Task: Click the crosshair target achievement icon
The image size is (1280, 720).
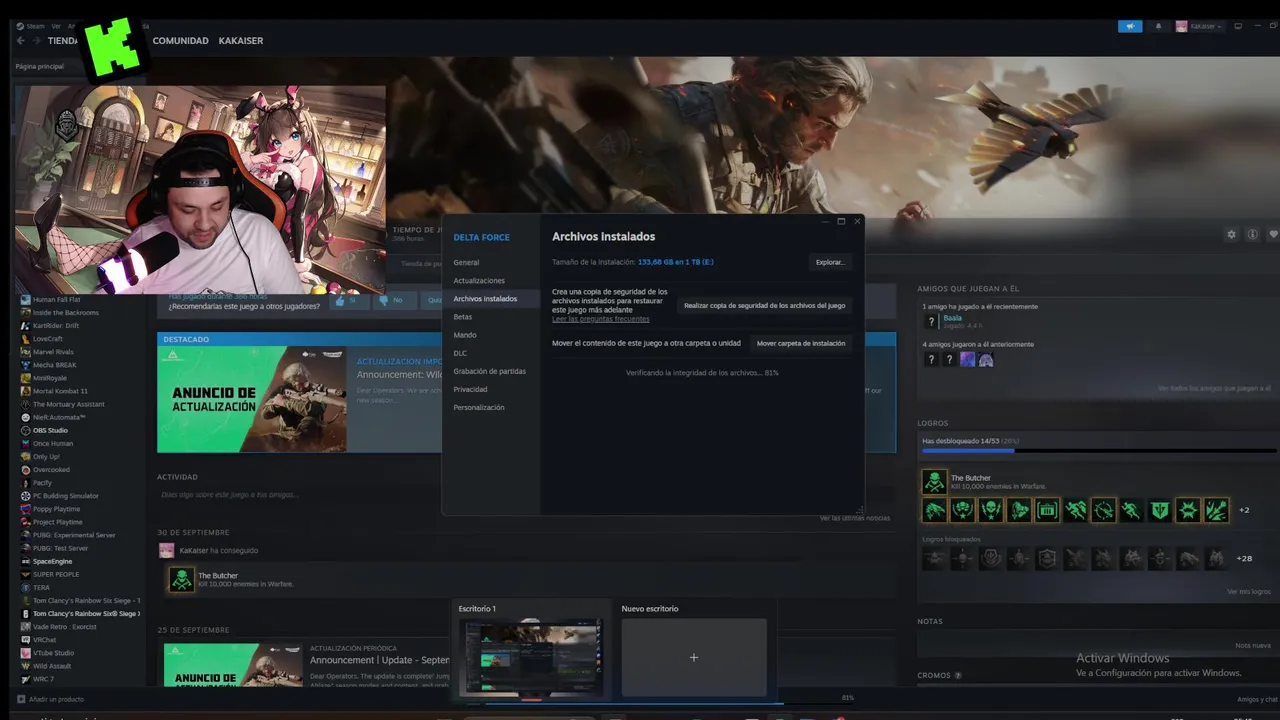Action: (1103, 510)
